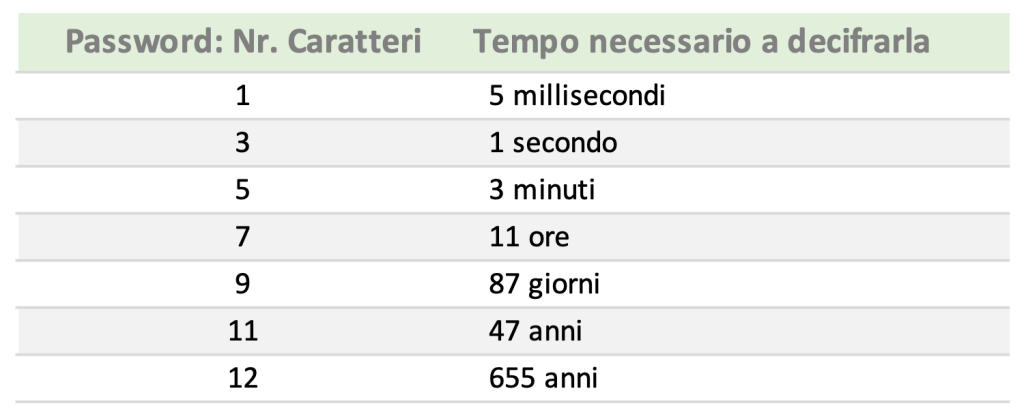The height and width of the screenshot is (419, 1024).
Task: Click the cell showing 7 characters
Action: tap(242, 237)
